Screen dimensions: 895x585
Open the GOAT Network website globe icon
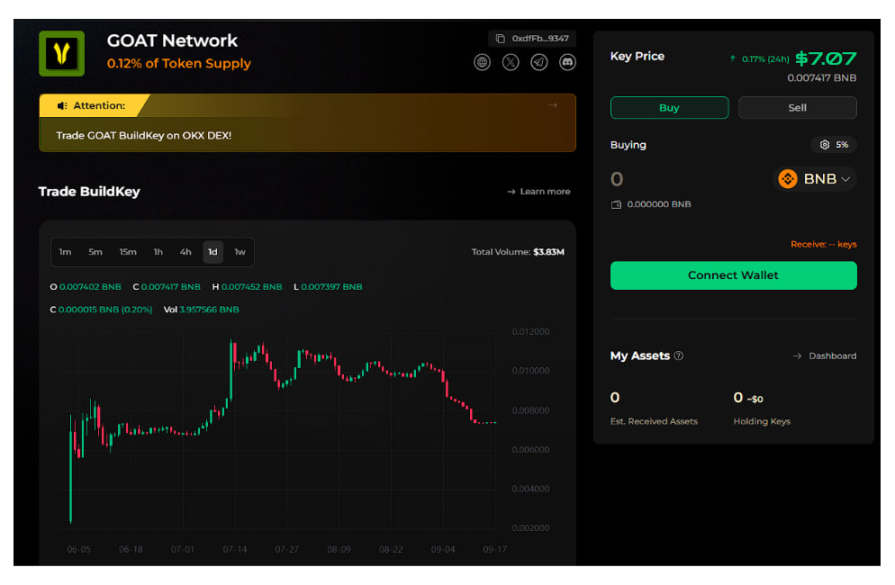[483, 62]
